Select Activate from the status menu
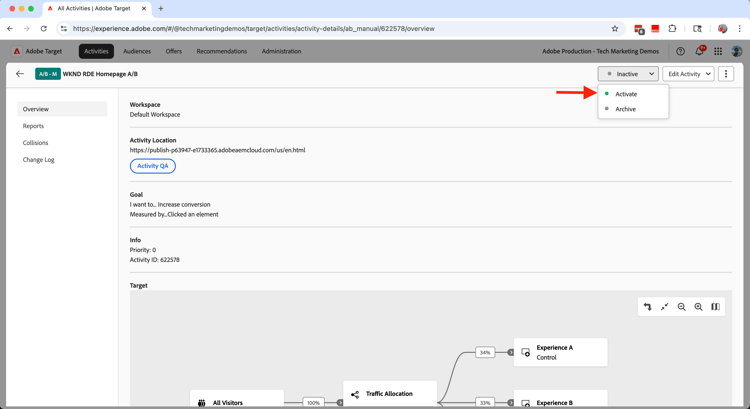Viewport: 750px width, 409px height. (x=633, y=94)
